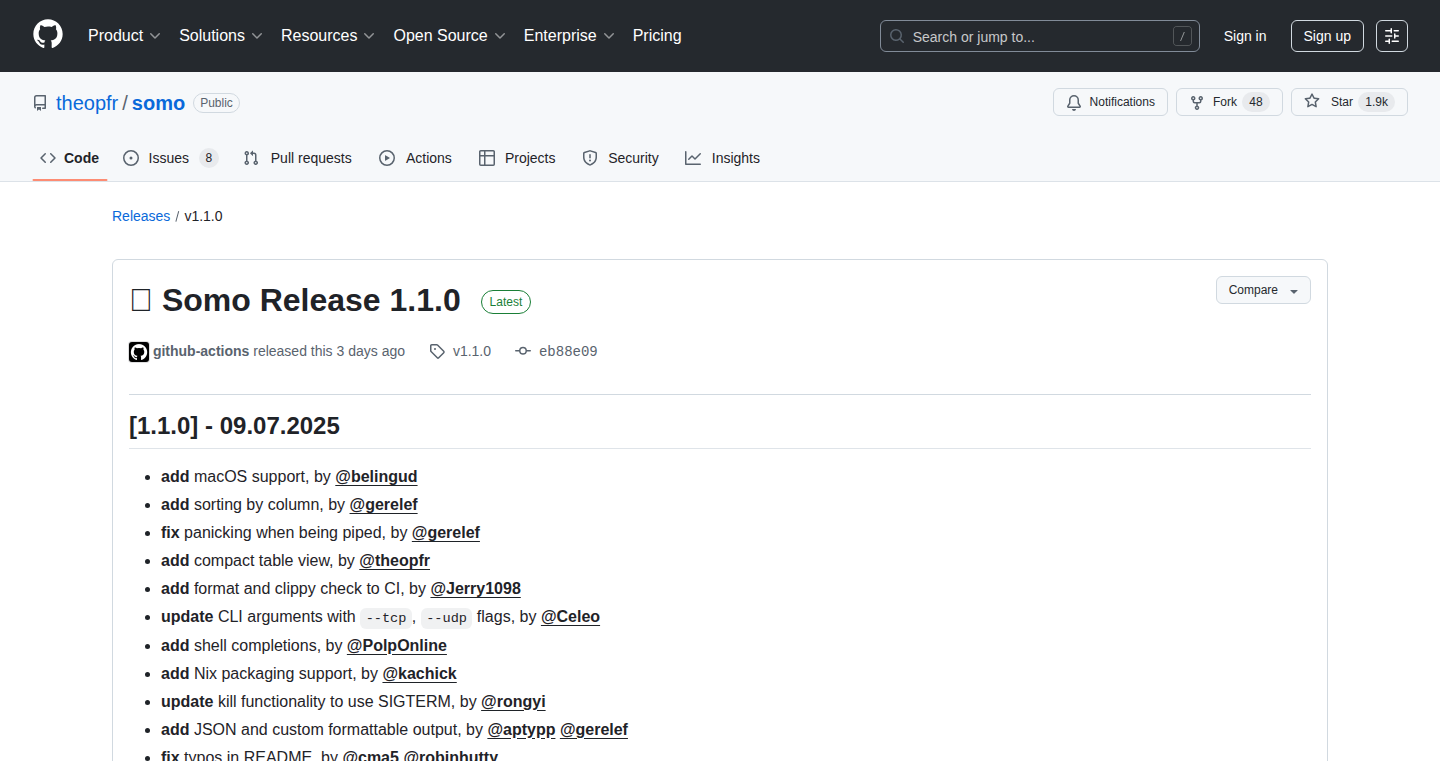Open @PolpOnline's profile

[x=397, y=645]
